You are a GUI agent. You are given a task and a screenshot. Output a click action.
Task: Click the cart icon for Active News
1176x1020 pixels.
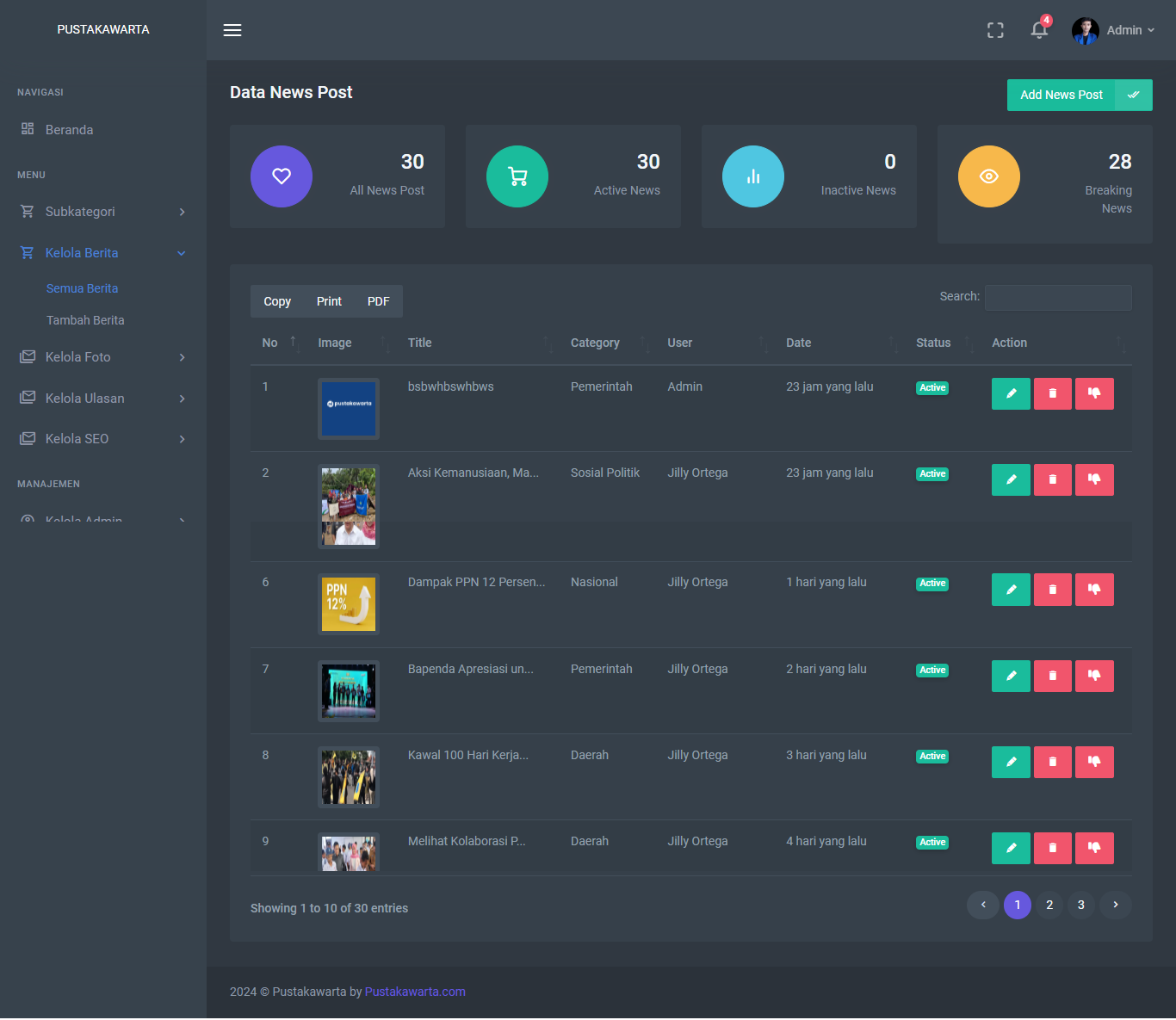517,176
